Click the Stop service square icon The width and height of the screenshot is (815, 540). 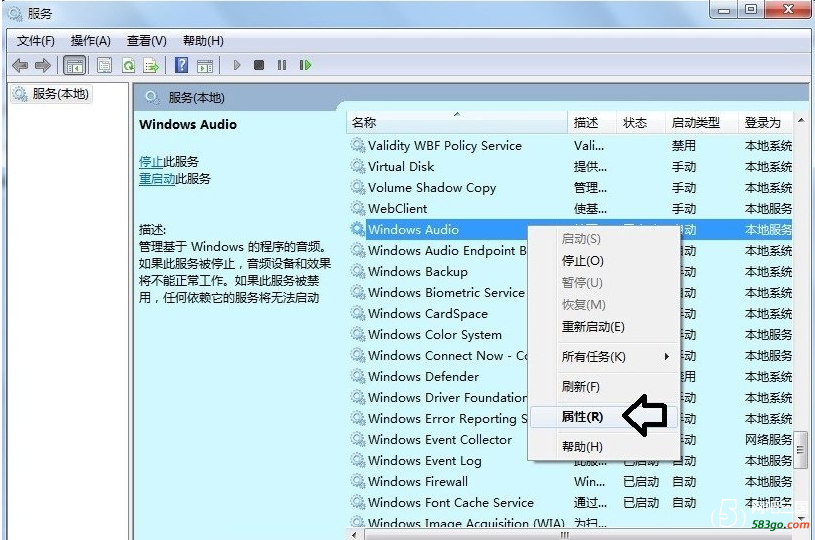click(259, 65)
